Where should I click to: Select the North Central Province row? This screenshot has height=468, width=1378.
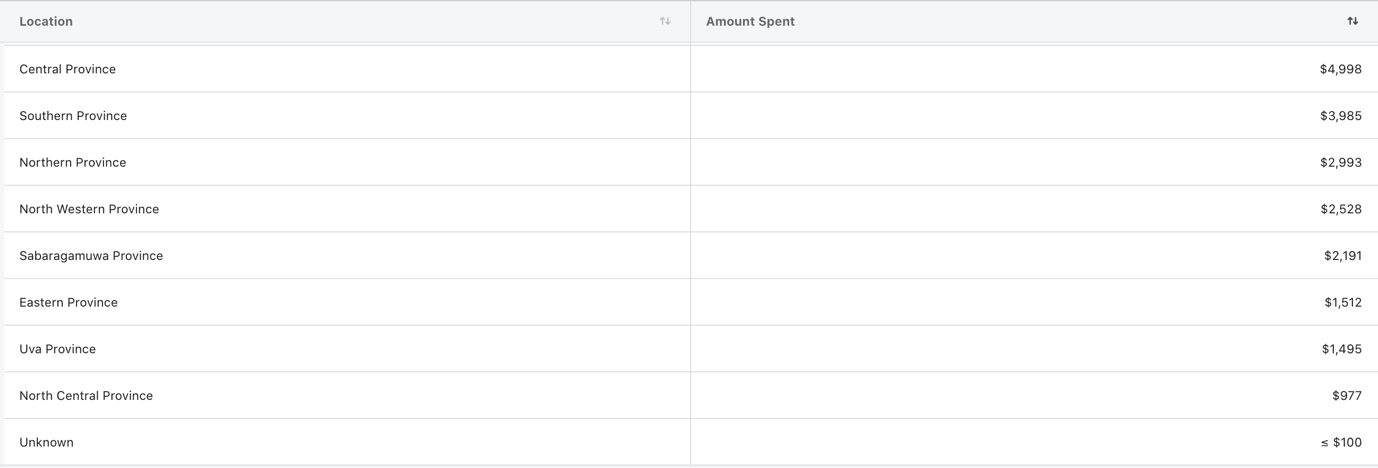[x=691, y=396]
